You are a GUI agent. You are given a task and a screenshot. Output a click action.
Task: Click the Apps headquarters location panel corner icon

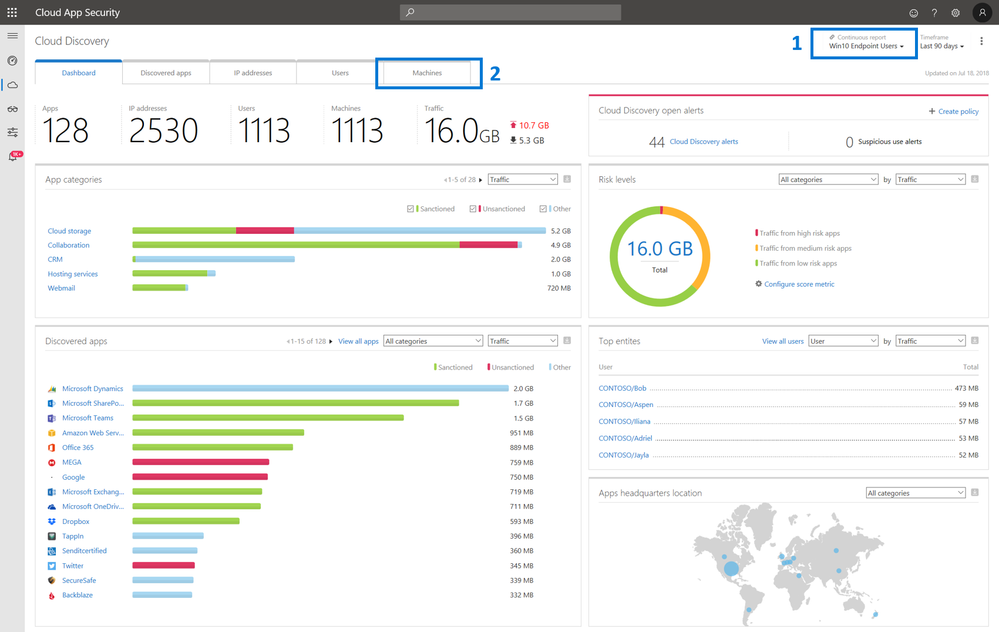tap(975, 492)
